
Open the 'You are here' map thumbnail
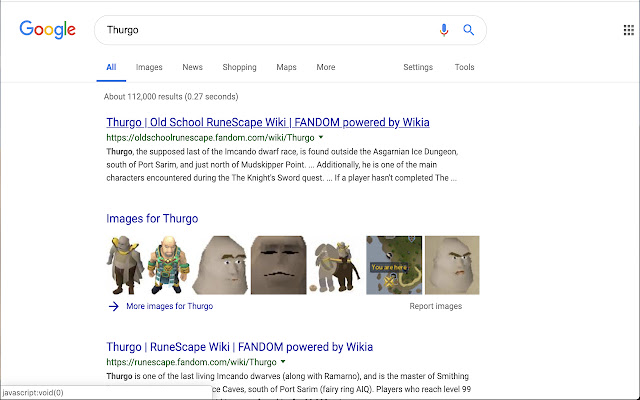394,265
